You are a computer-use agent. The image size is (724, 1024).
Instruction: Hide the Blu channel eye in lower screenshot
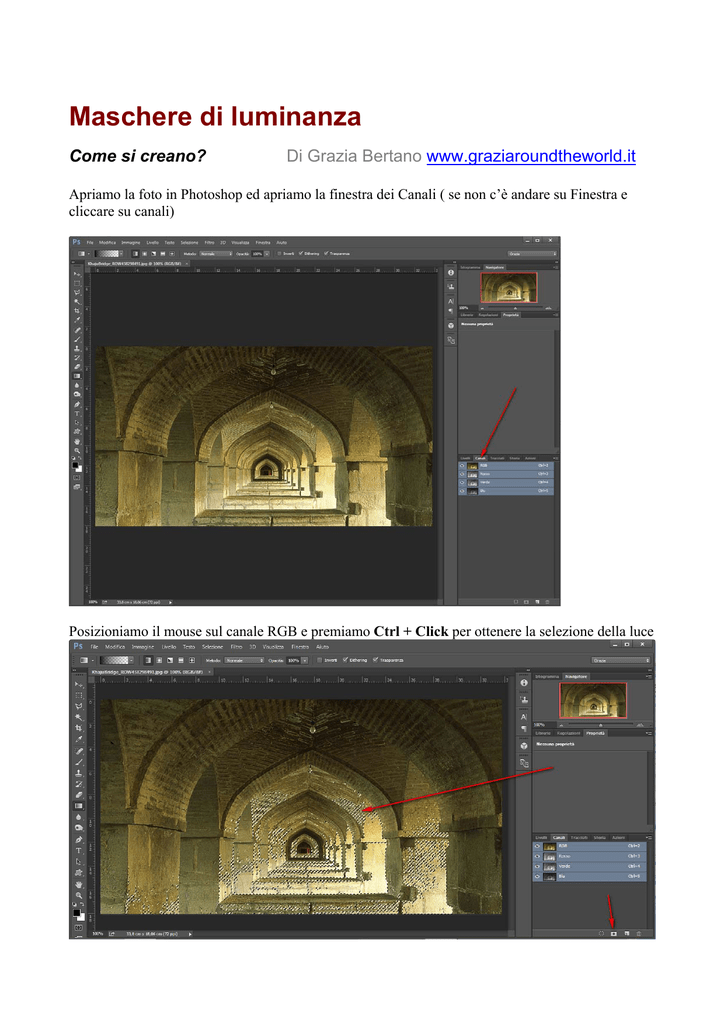[537, 876]
